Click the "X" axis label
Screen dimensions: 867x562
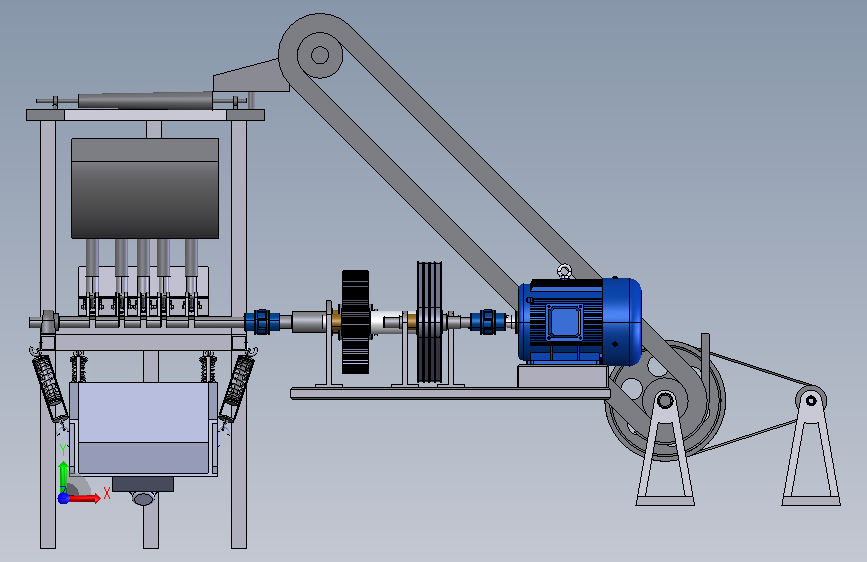(107, 493)
